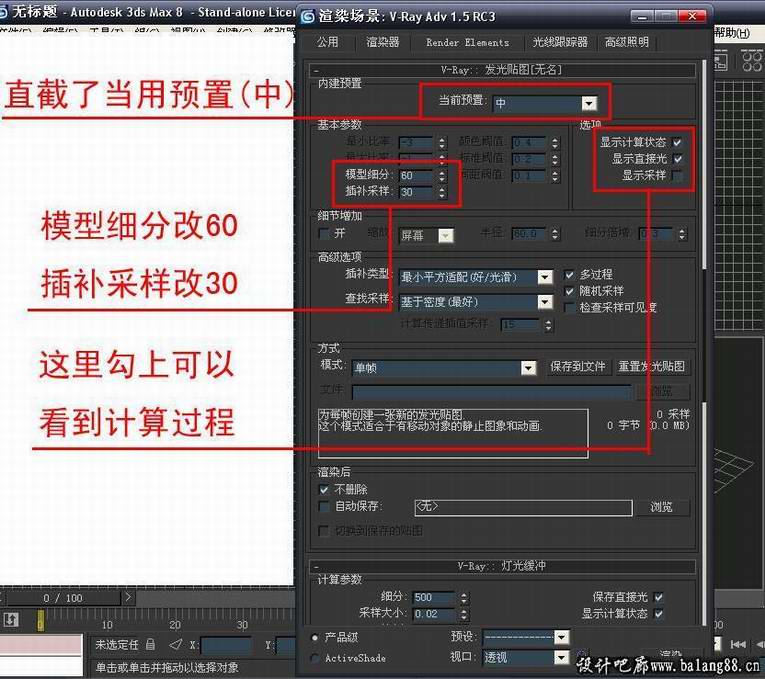The image size is (765, 679).
Task: Click the time slider 0 / 100
Action: [x=63, y=598]
